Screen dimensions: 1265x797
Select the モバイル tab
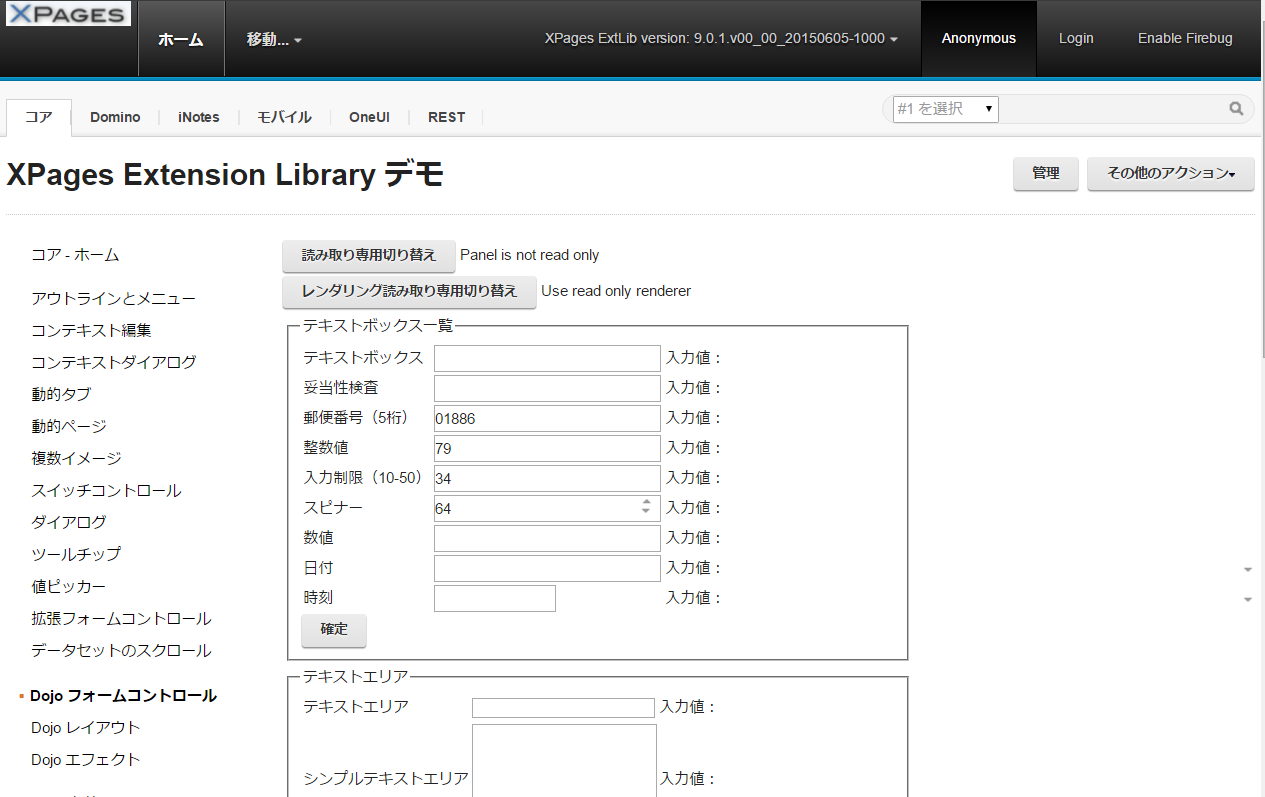pos(284,117)
